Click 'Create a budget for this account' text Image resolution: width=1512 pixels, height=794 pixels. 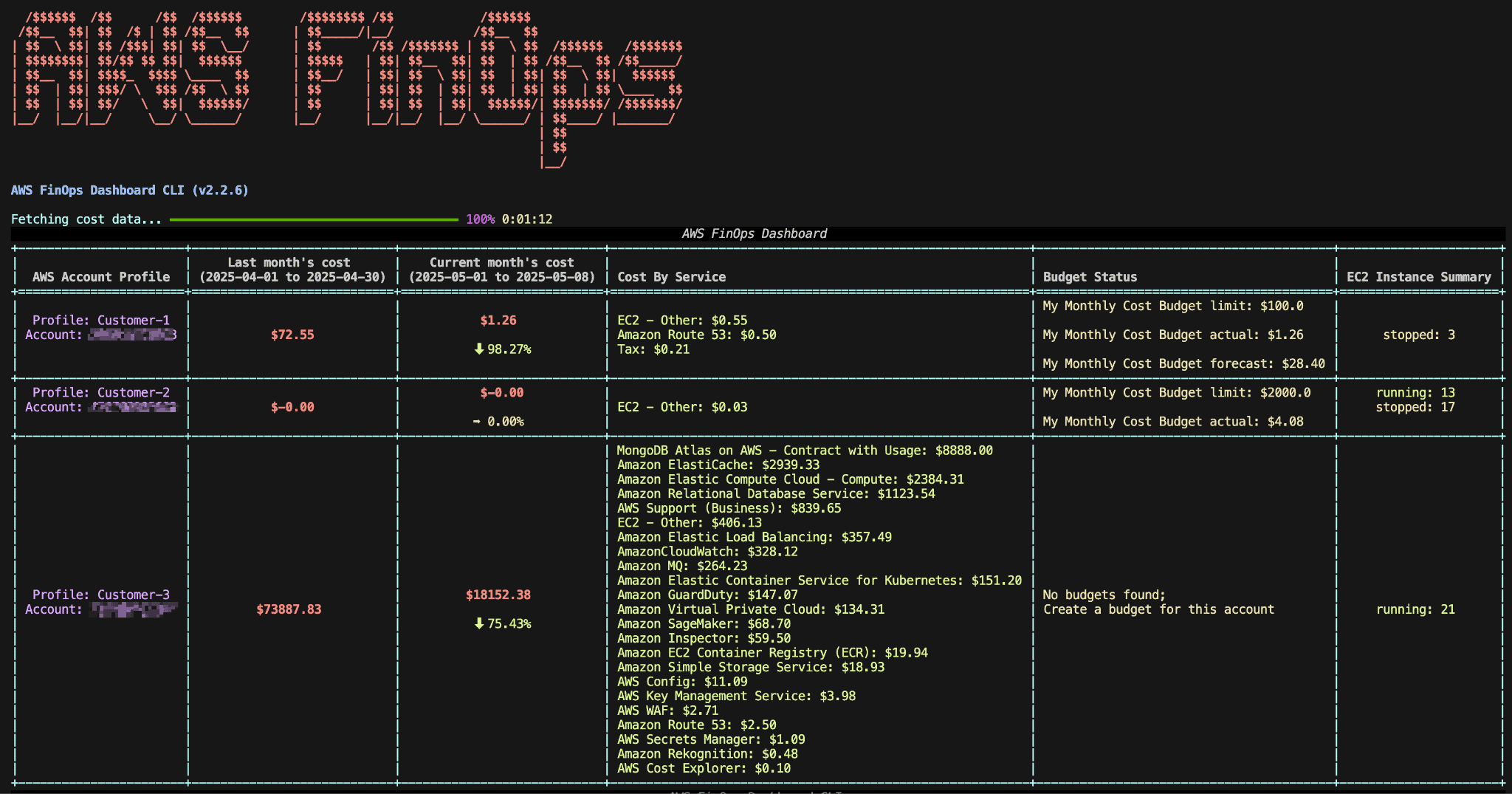(1158, 609)
